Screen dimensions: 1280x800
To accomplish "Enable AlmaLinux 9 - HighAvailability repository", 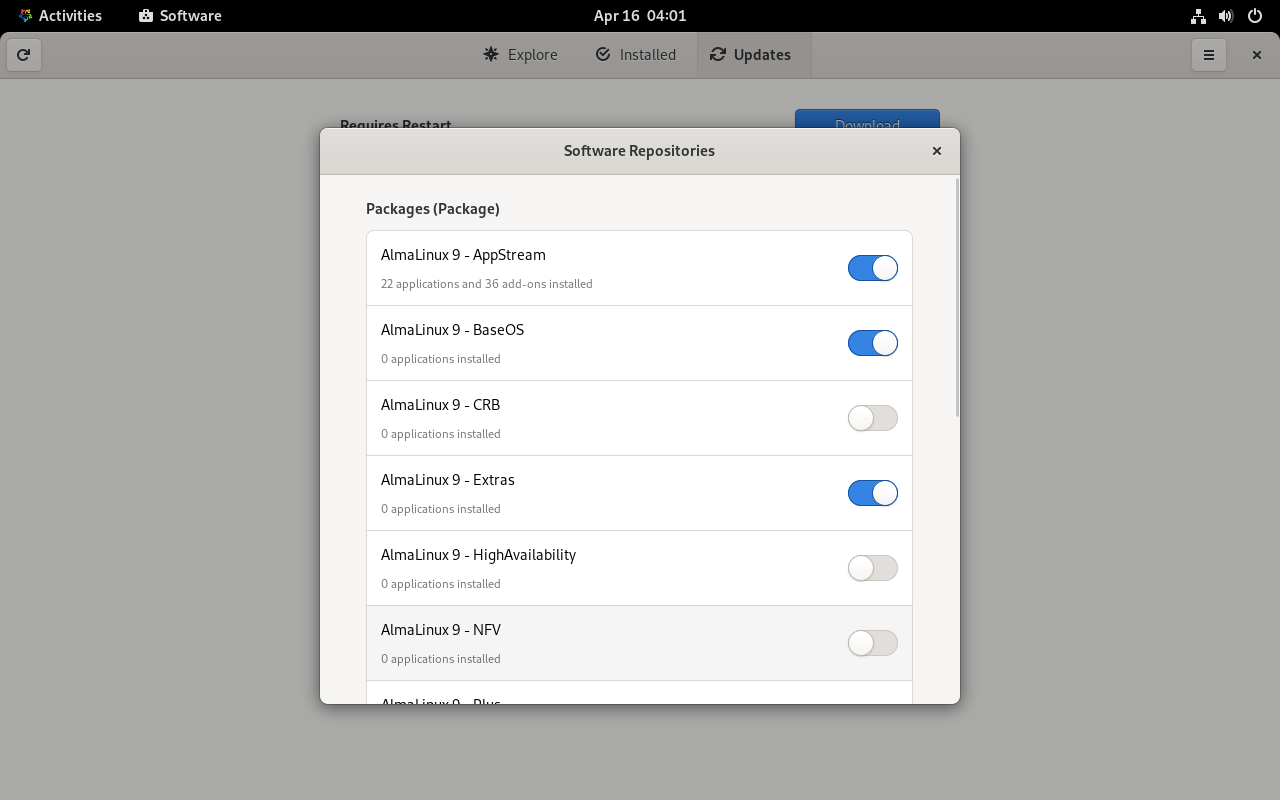I will click(x=872, y=568).
